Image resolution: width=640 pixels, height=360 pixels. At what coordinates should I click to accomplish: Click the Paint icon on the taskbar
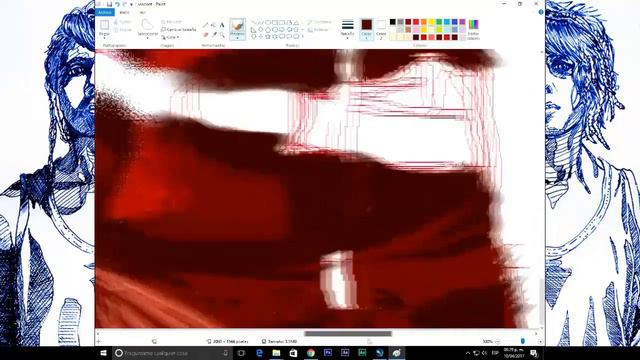point(396,353)
